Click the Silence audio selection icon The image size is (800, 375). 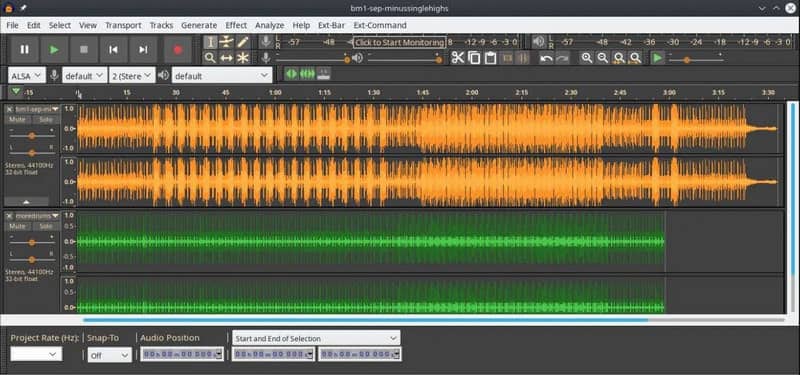pyautogui.click(x=523, y=58)
